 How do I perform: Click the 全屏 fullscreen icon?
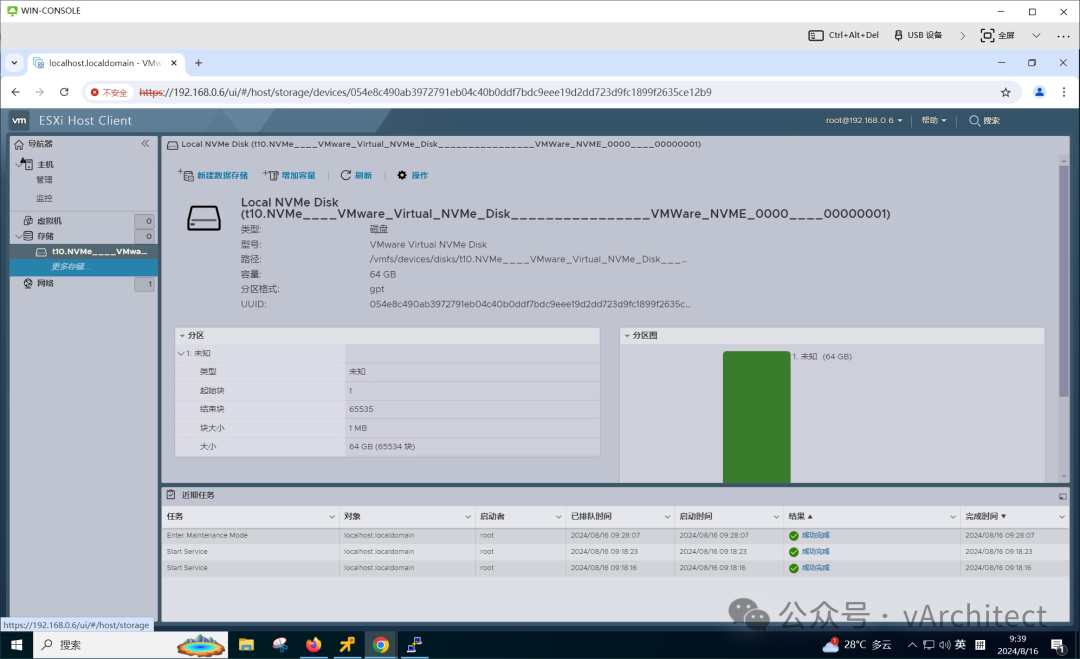click(997, 35)
